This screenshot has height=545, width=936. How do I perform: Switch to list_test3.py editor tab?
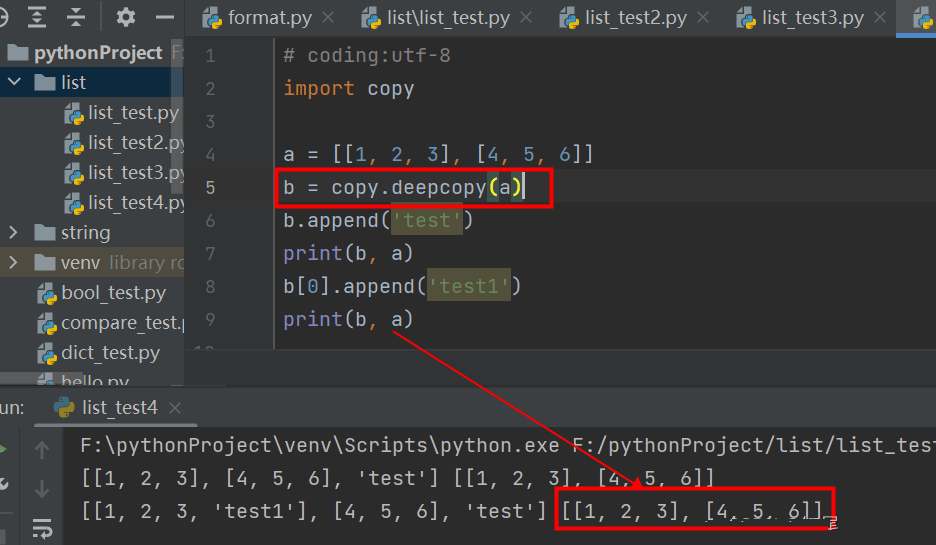tap(812, 18)
